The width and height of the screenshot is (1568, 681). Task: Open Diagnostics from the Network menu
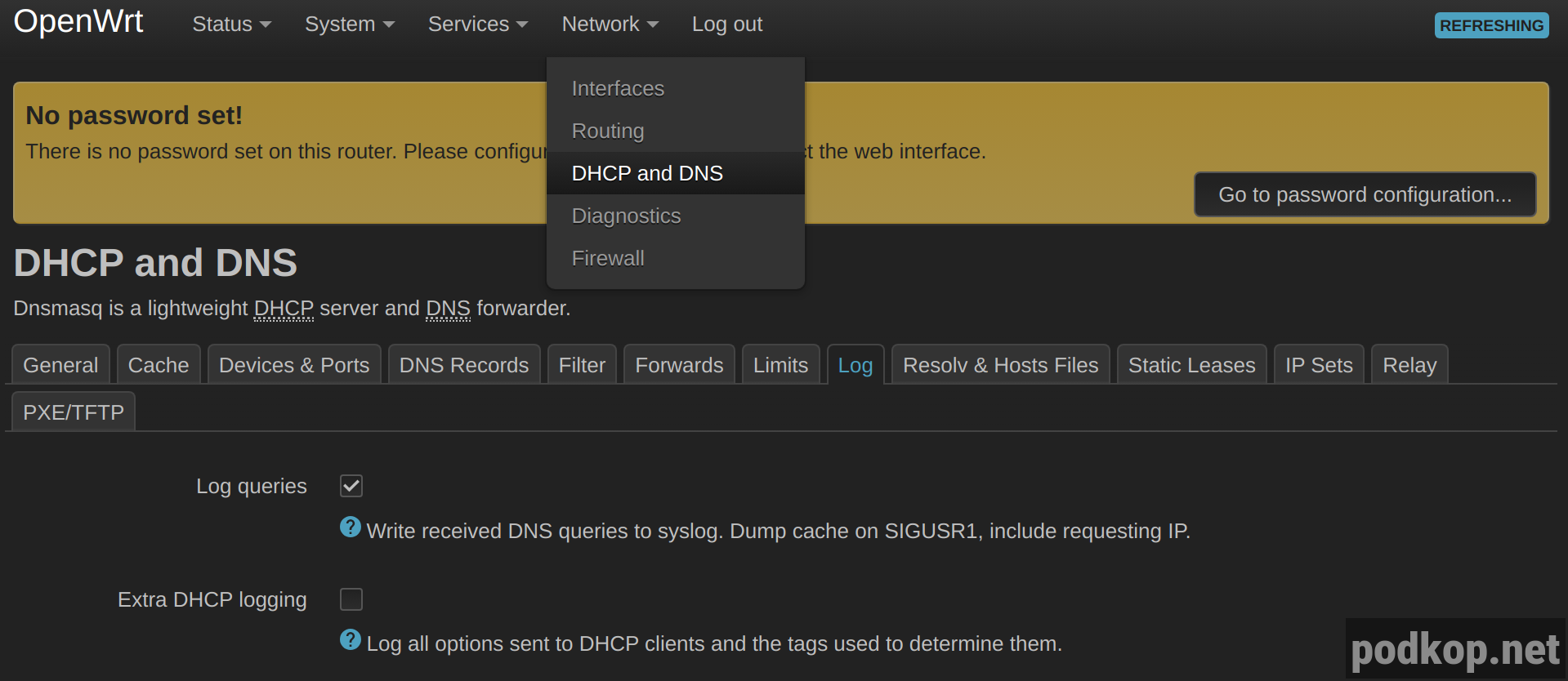(x=676, y=216)
